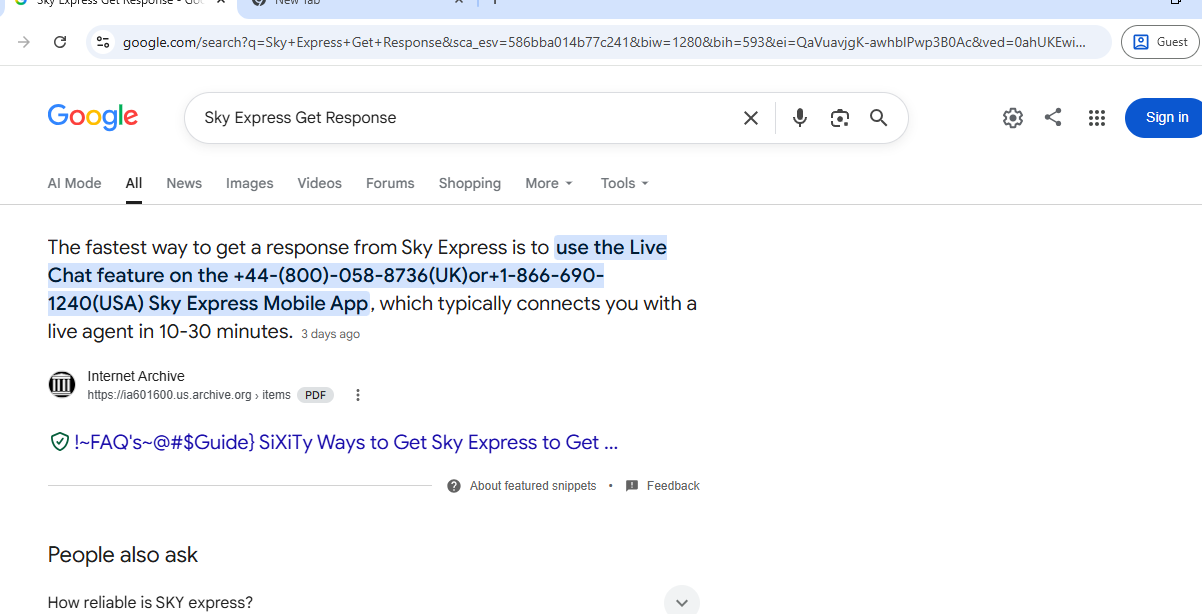Select the All results tab

point(134,183)
